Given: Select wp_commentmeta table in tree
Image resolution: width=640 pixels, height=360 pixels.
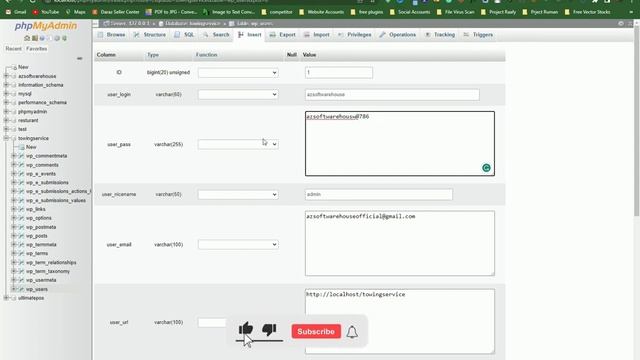Looking at the screenshot, I should 47,156.
